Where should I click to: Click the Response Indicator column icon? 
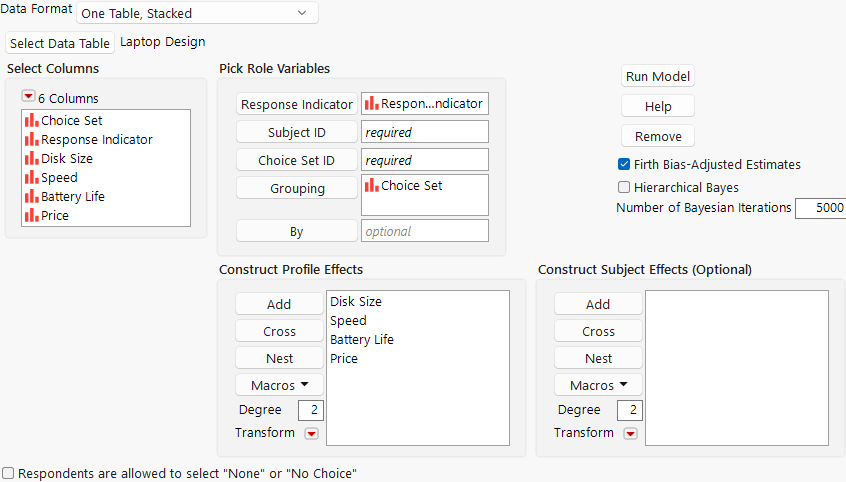[32, 140]
